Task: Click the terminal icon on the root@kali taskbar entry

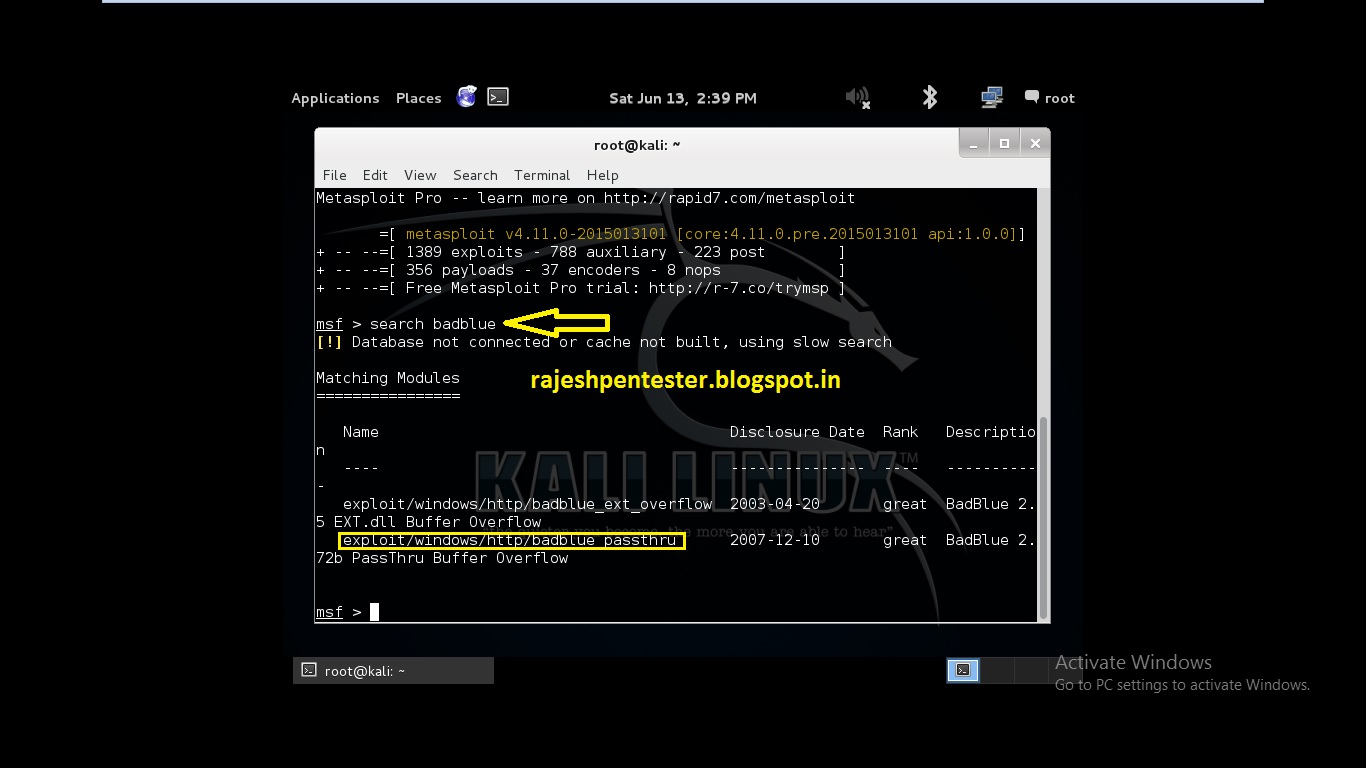Action: click(x=309, y=670)
